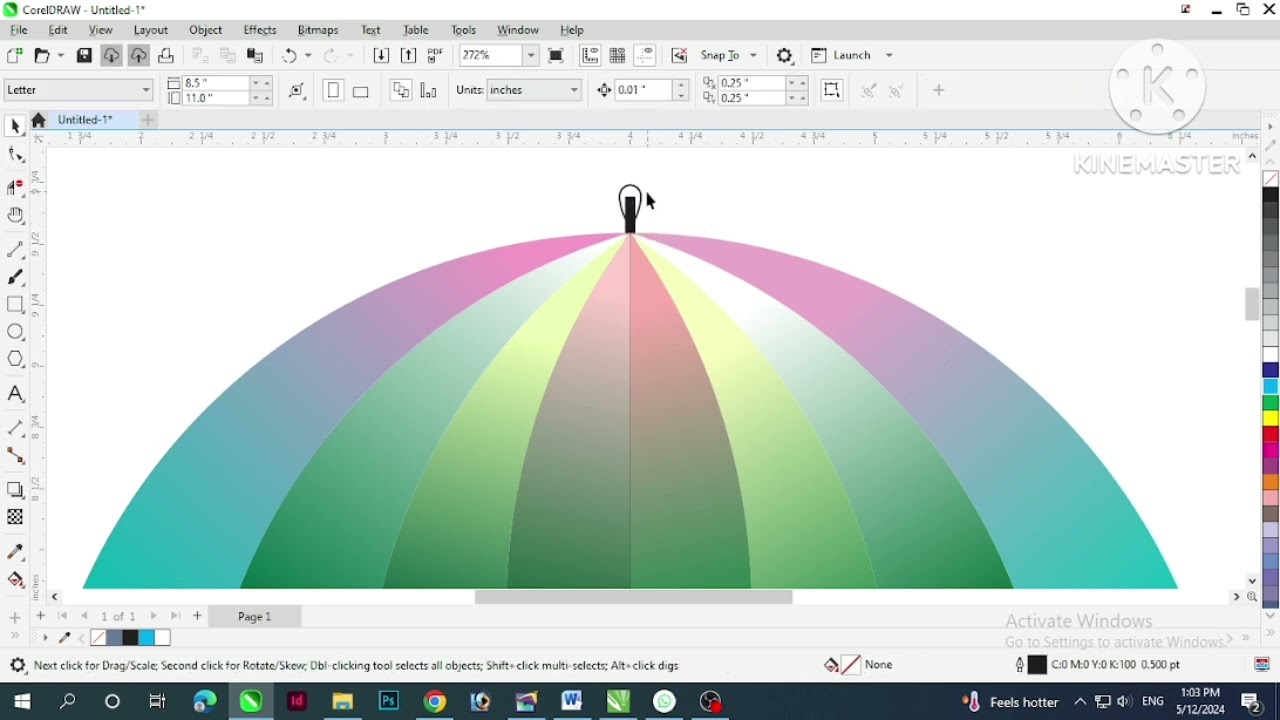1280x720 pixels.
Task: Select the Polygon tool
Action: (15, 360)
